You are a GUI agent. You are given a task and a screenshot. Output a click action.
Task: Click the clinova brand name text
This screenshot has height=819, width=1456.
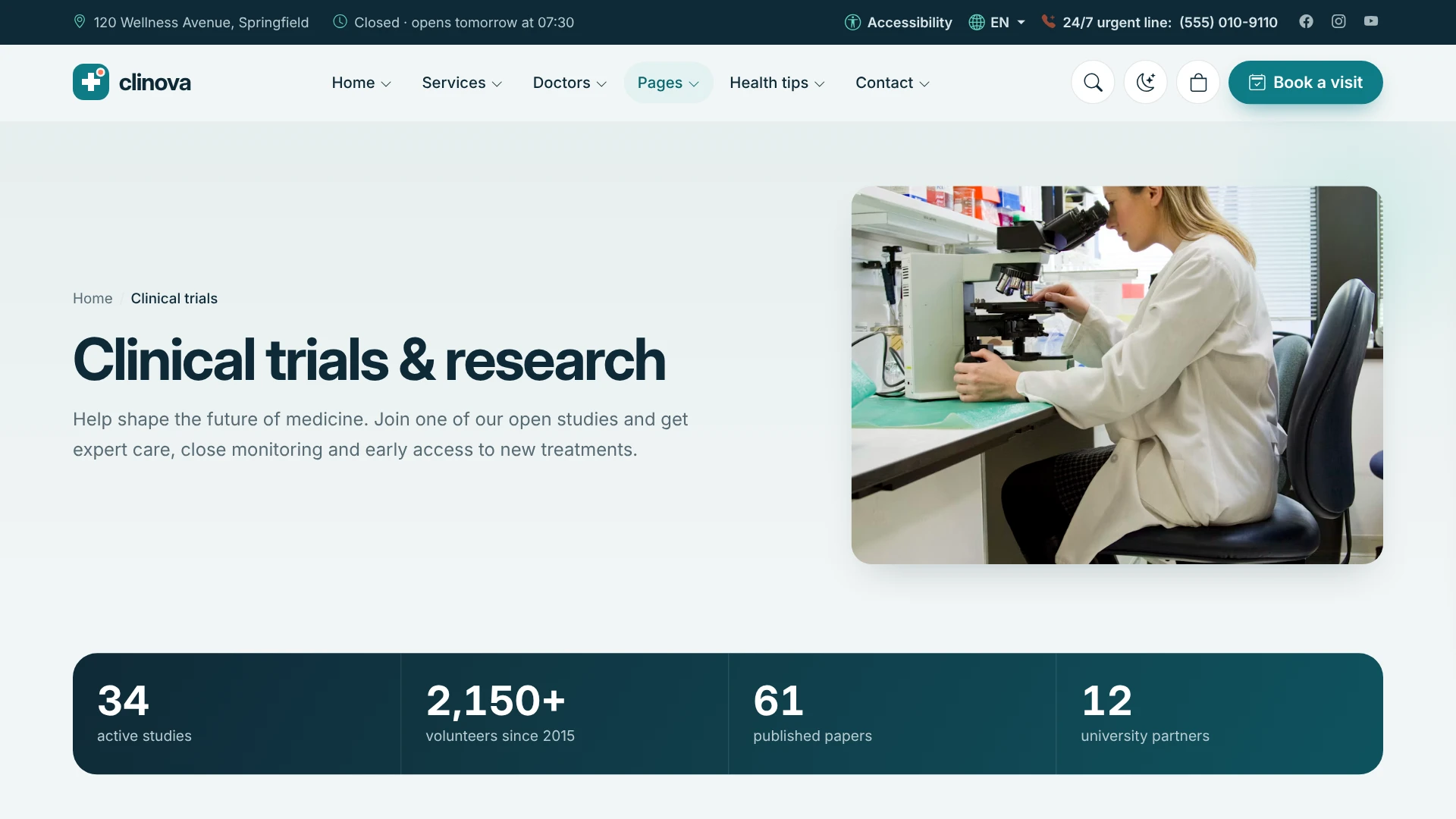[155, 83]
